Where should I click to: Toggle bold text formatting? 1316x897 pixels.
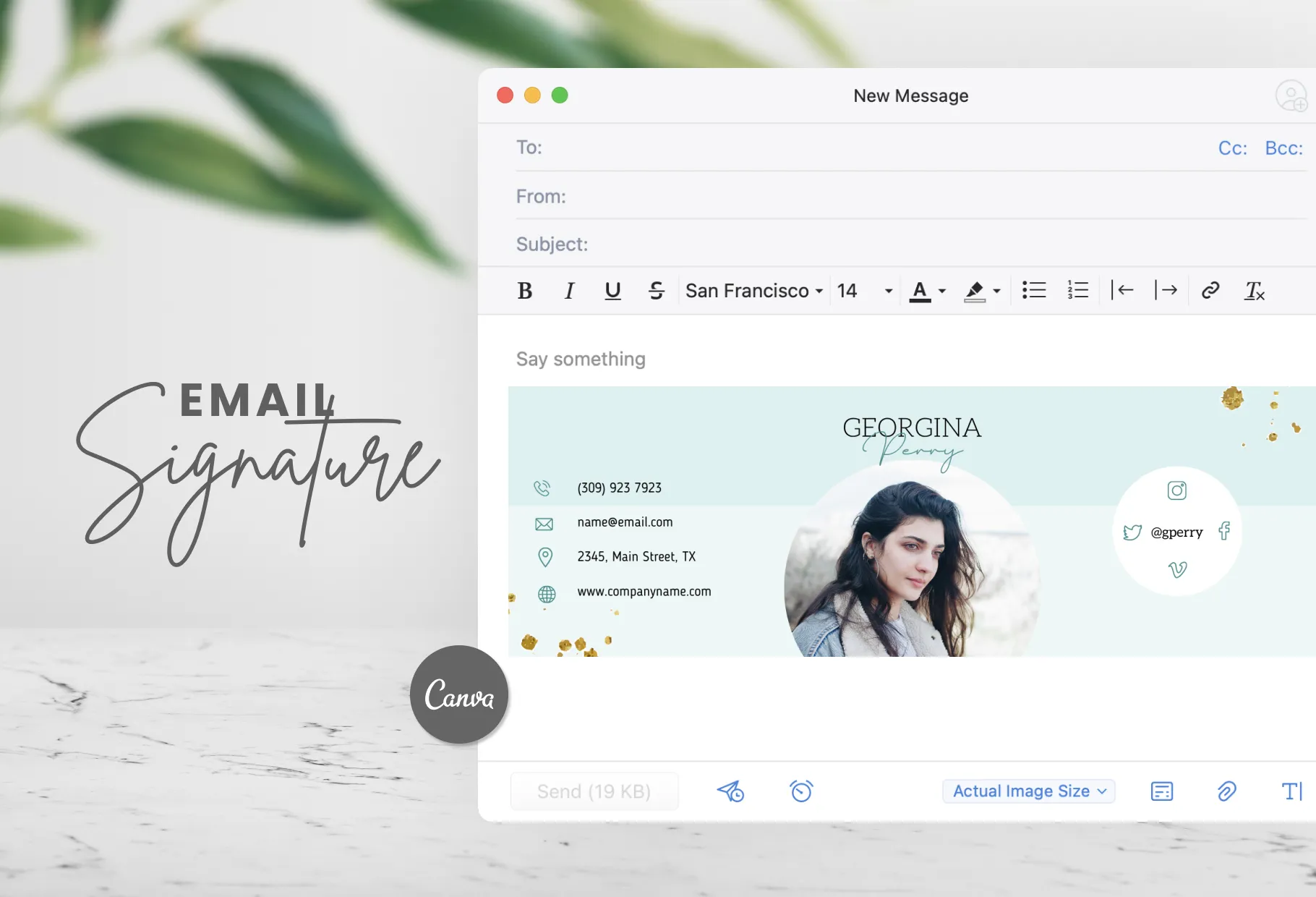point(525,290)
